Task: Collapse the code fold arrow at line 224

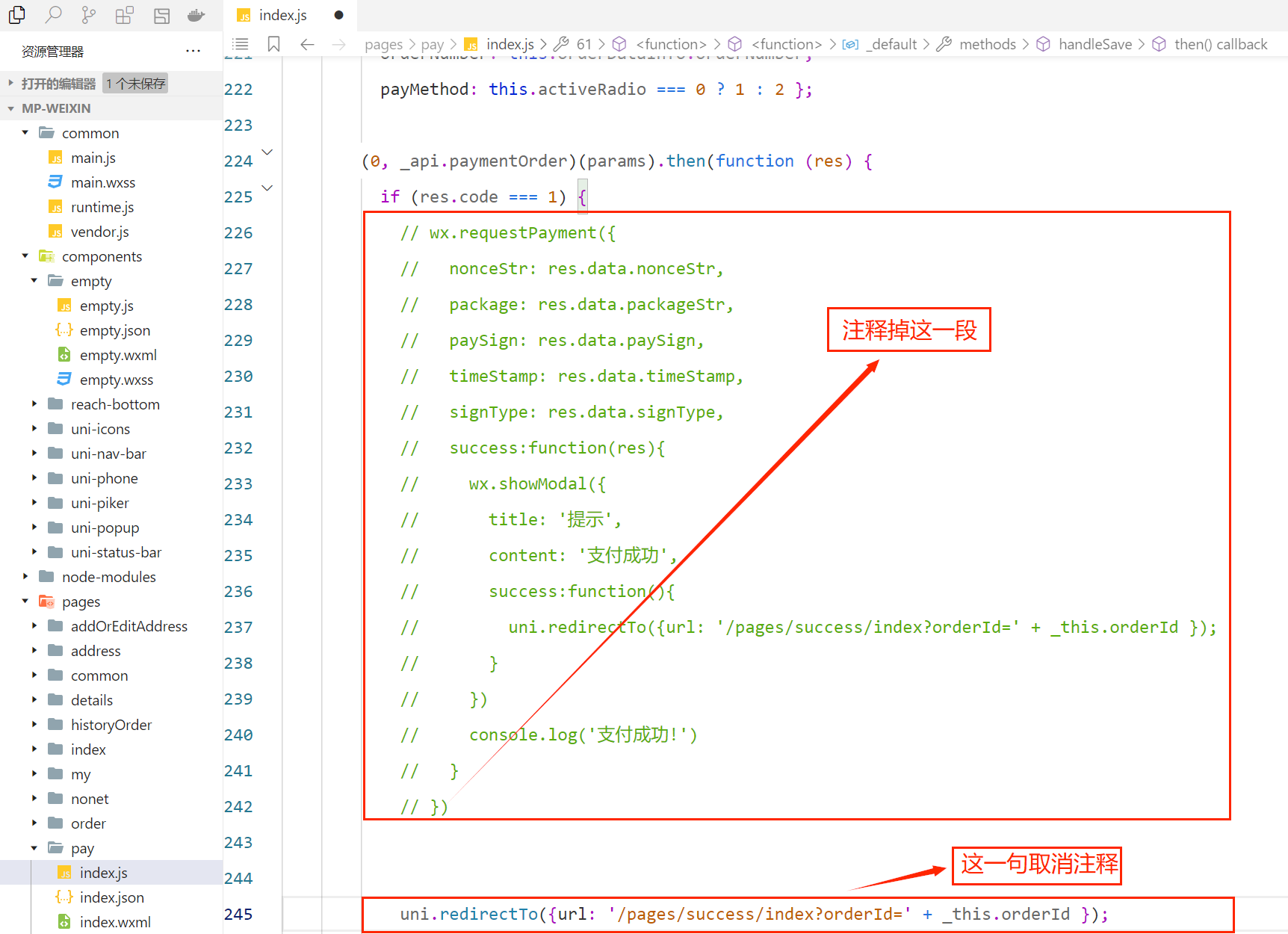Action: click(267, 152)
